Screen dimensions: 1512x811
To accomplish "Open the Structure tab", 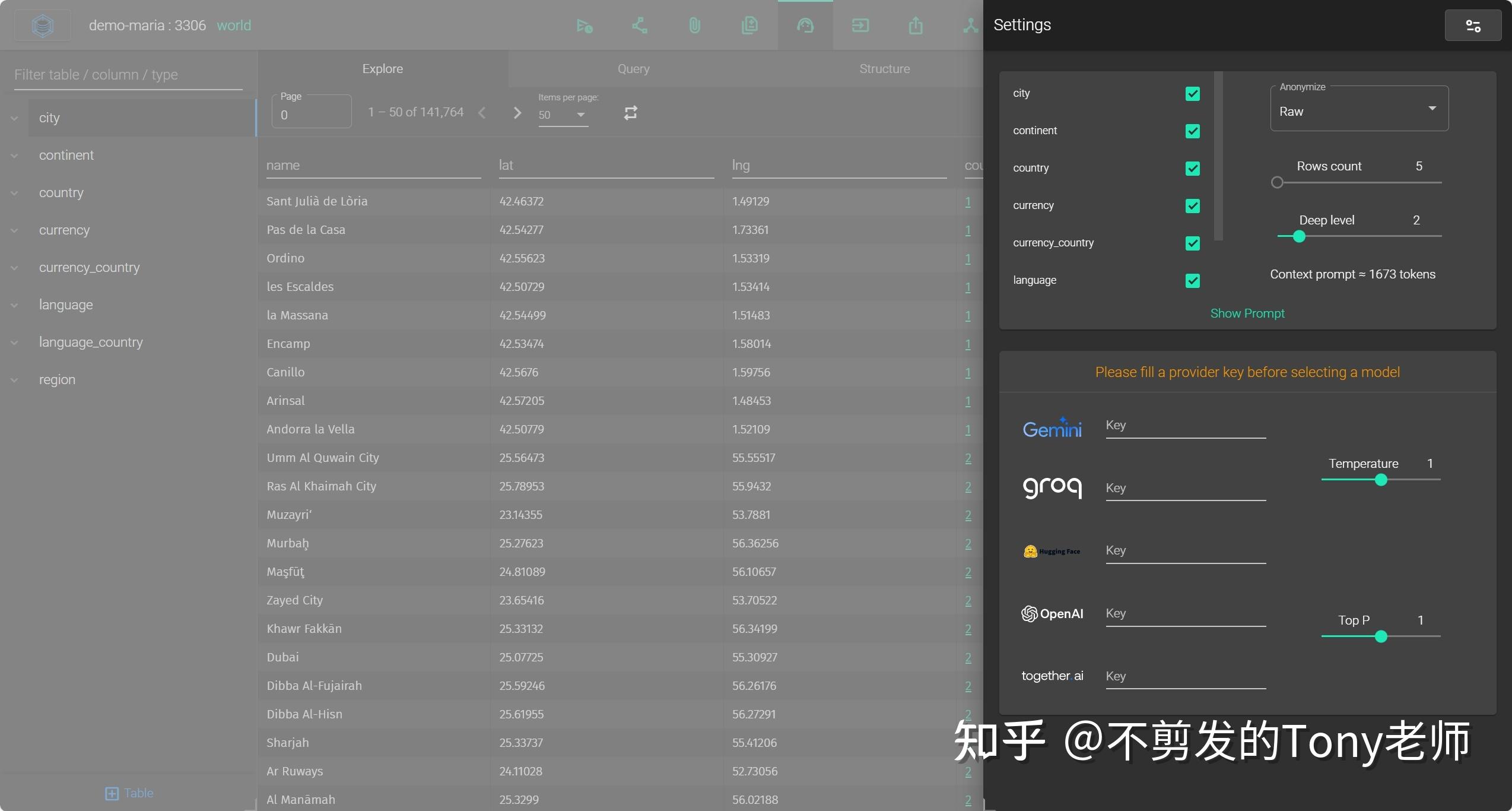I will (884, 68).
